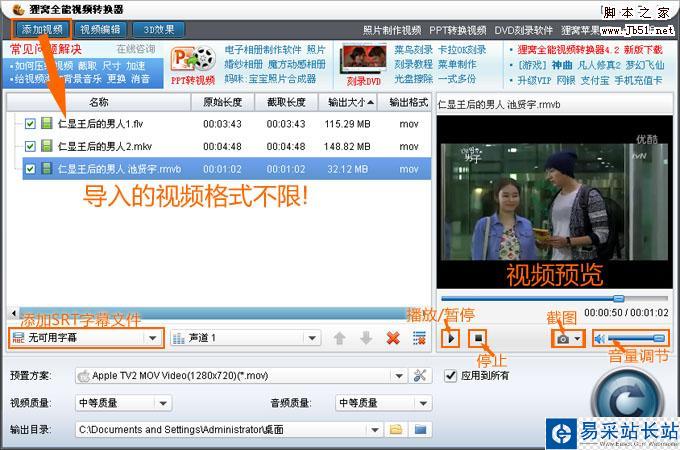Image resolution: width=680 pixels, height=450 pixels.
Task: Adjust the volume slider
Action: [636, 339]
